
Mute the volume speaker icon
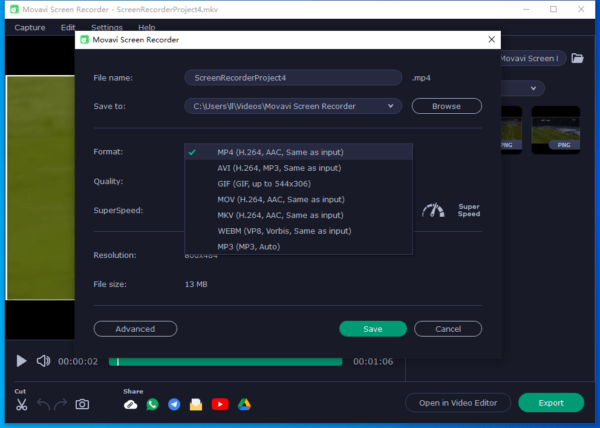(x=43, y=361)
